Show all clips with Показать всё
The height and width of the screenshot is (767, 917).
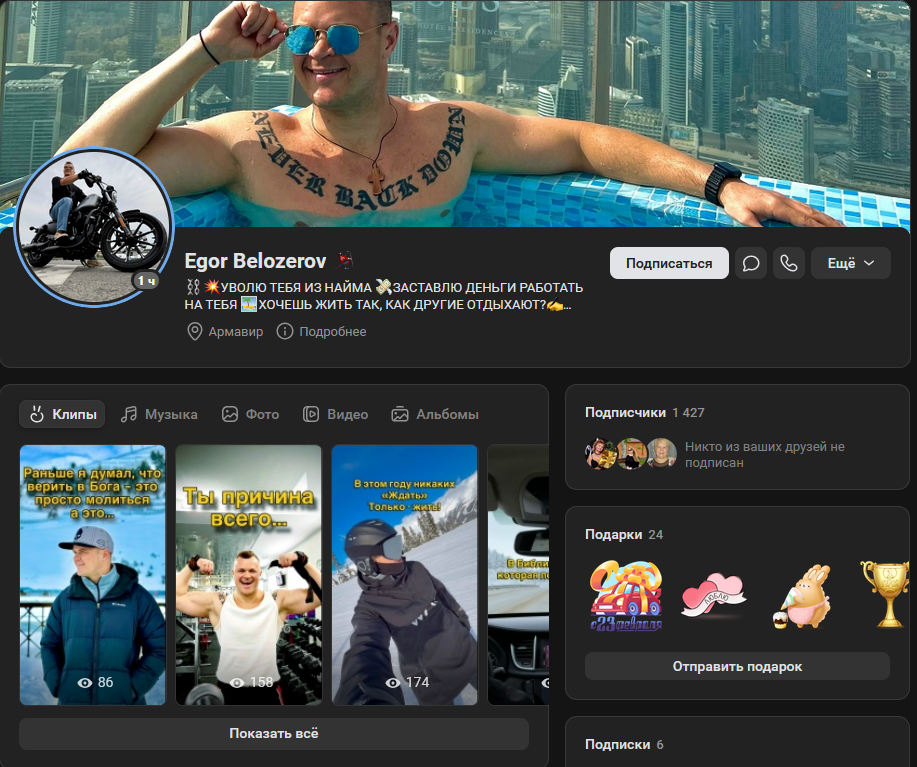click(x=273, y=733)
